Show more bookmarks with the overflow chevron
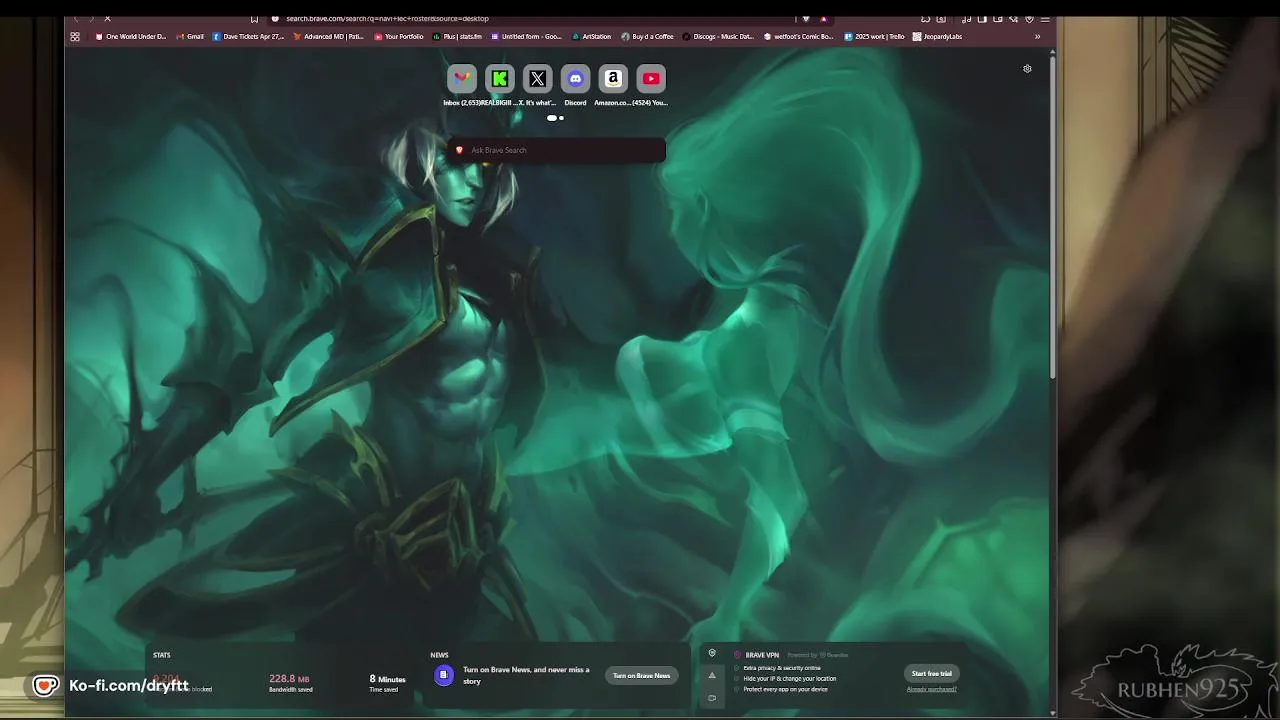Screen dimensions: 1280x720 tap(1037, 37)
